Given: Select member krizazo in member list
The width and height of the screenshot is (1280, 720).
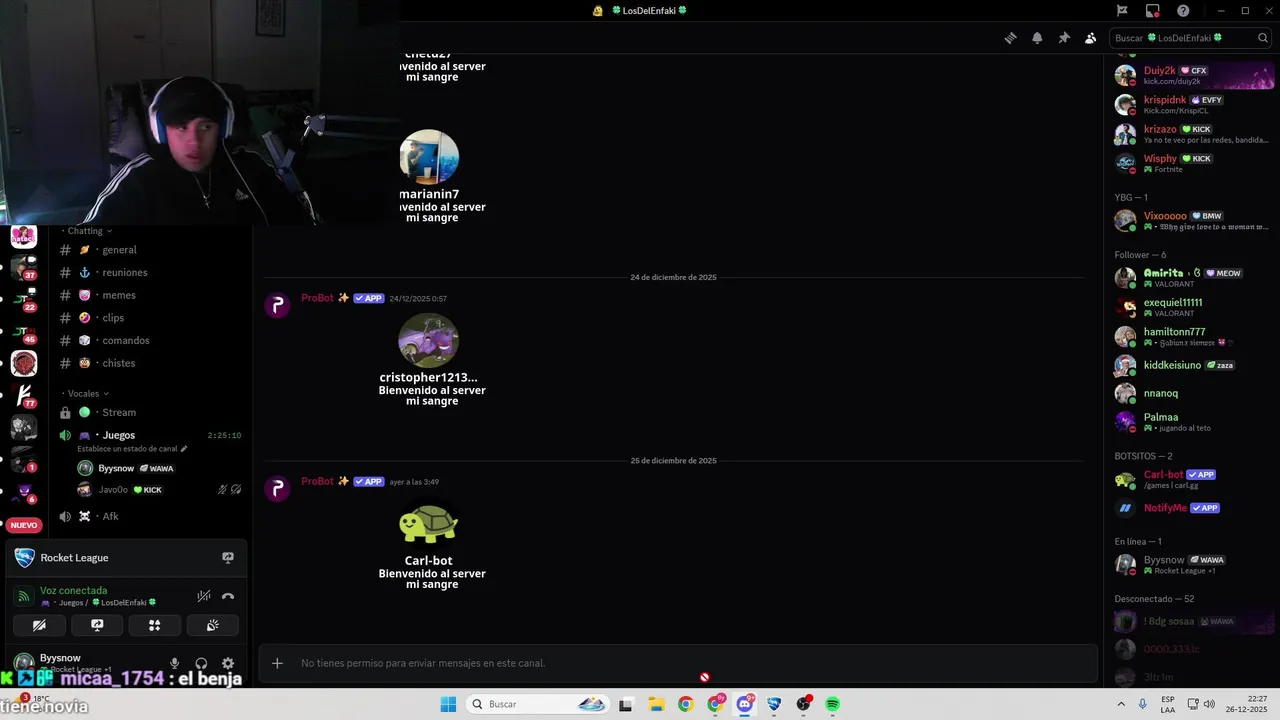Looking at the screenshot, I should (x=1192, y=133).
